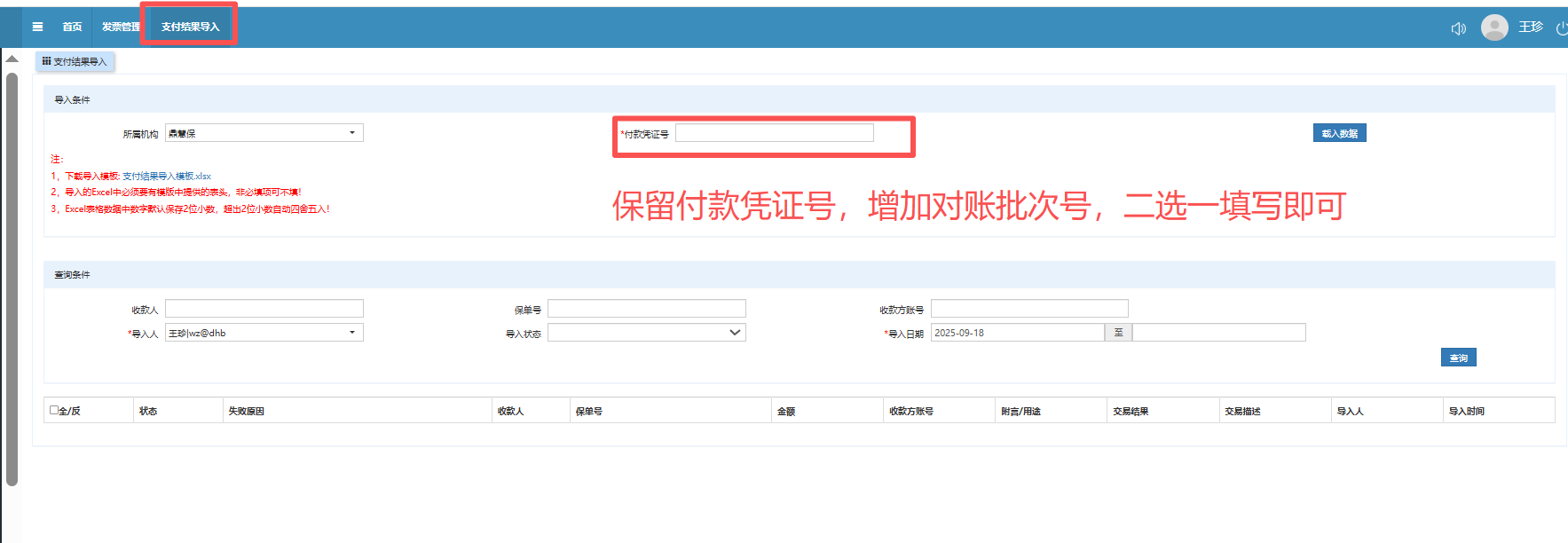This screenshot has width=1568, height=543.
Task: Select 支付结果导入 in top navigation
Action: [190, 27]
